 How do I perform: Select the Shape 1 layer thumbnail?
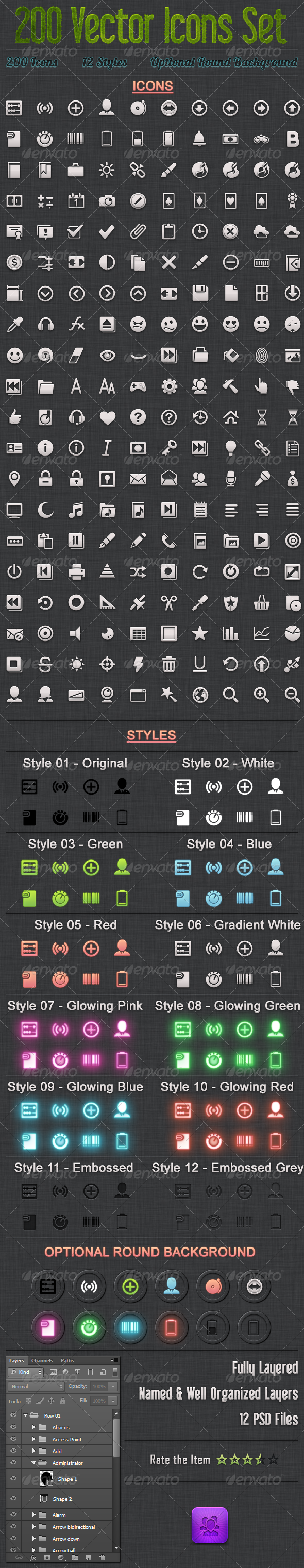coord(46,1478)
